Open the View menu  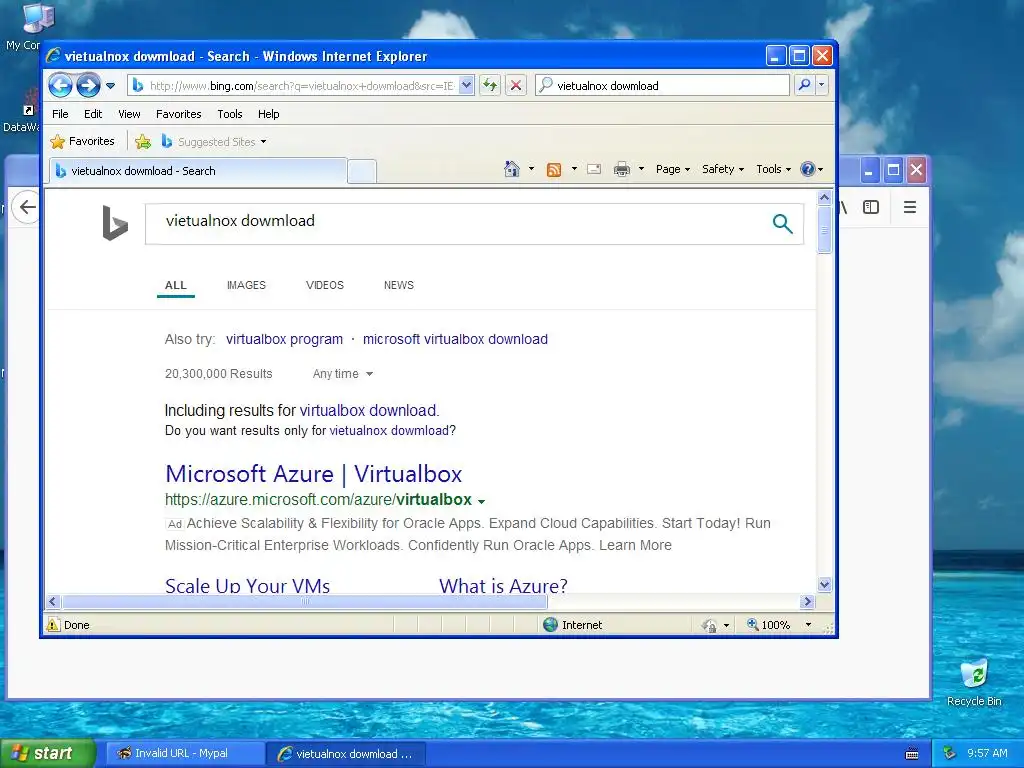(129, 114)
